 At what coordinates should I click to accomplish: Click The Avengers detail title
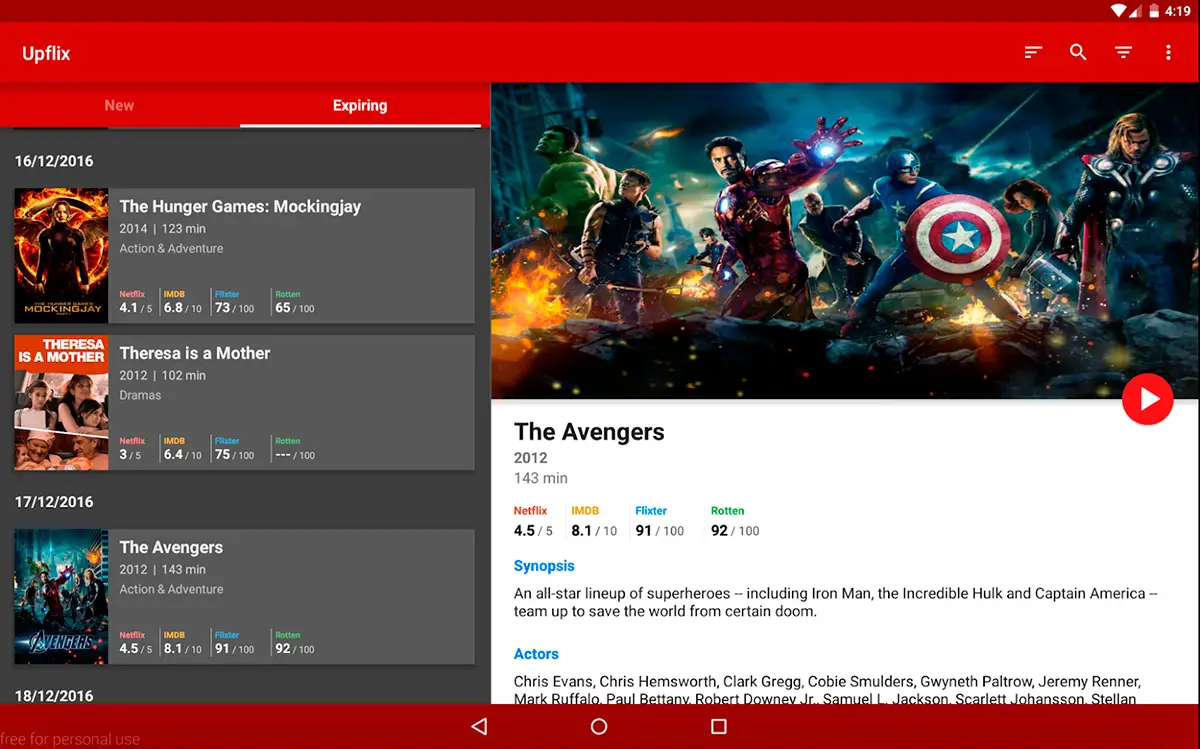589,432
